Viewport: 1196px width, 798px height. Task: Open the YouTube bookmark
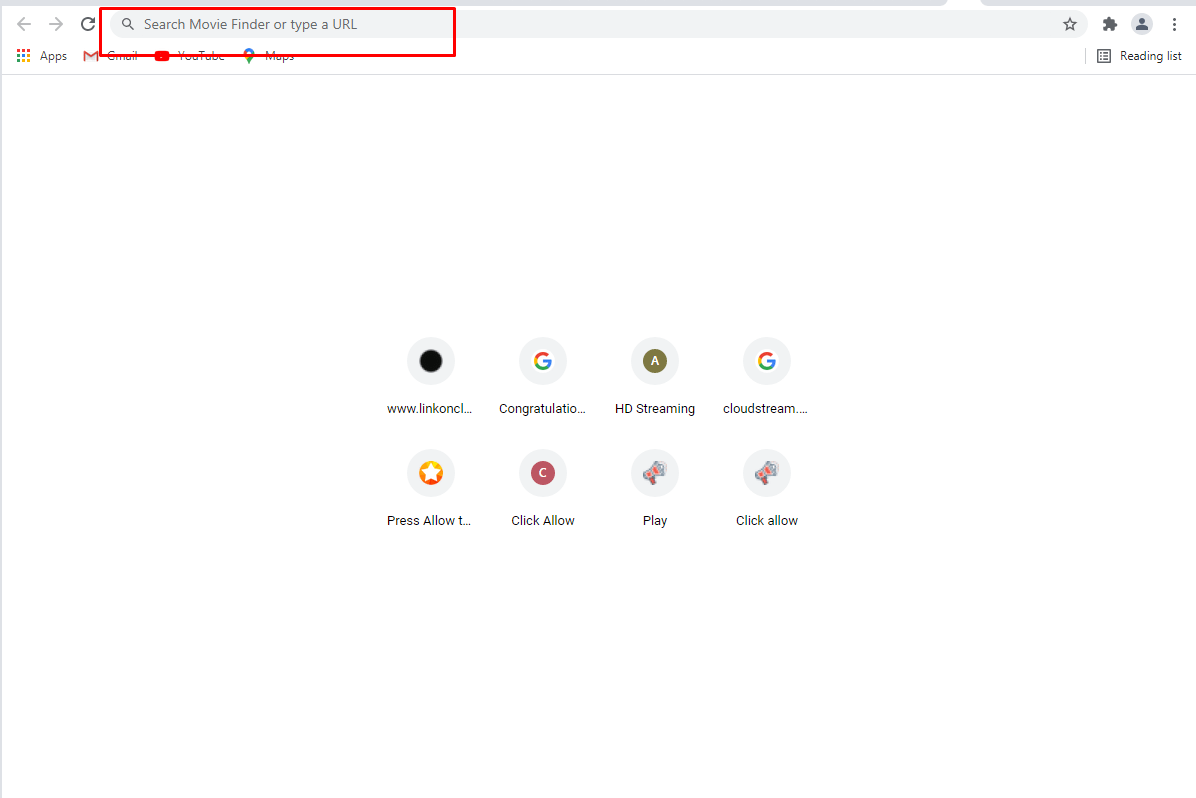(190, 55)
